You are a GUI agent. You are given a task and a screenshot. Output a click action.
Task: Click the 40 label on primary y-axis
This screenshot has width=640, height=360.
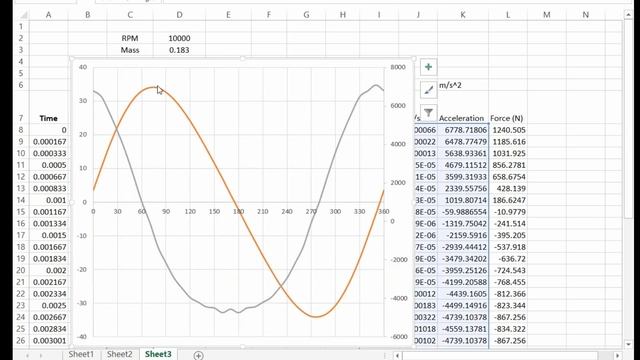click(83, 67)
